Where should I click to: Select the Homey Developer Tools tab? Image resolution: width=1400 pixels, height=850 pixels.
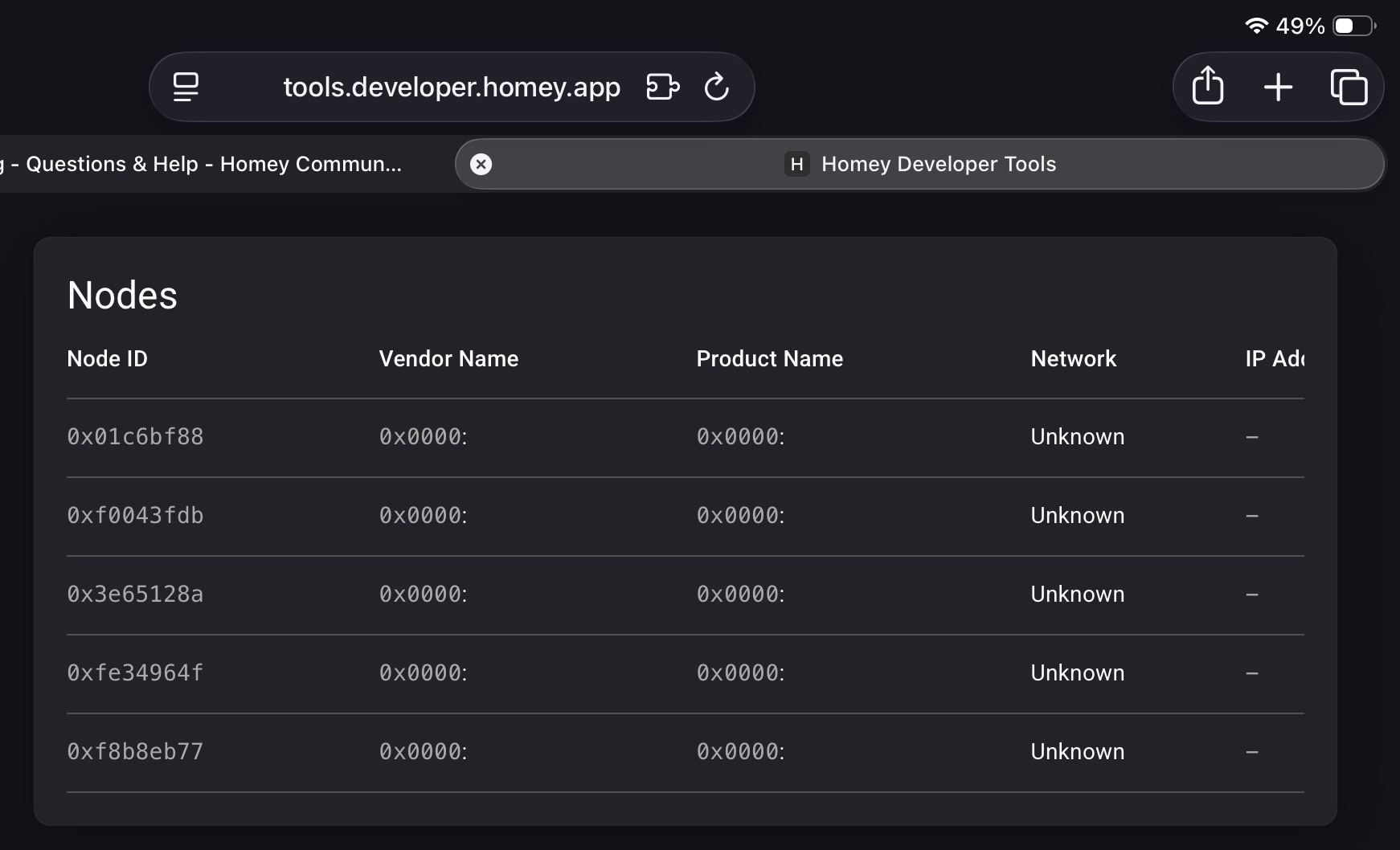point(938,164)
